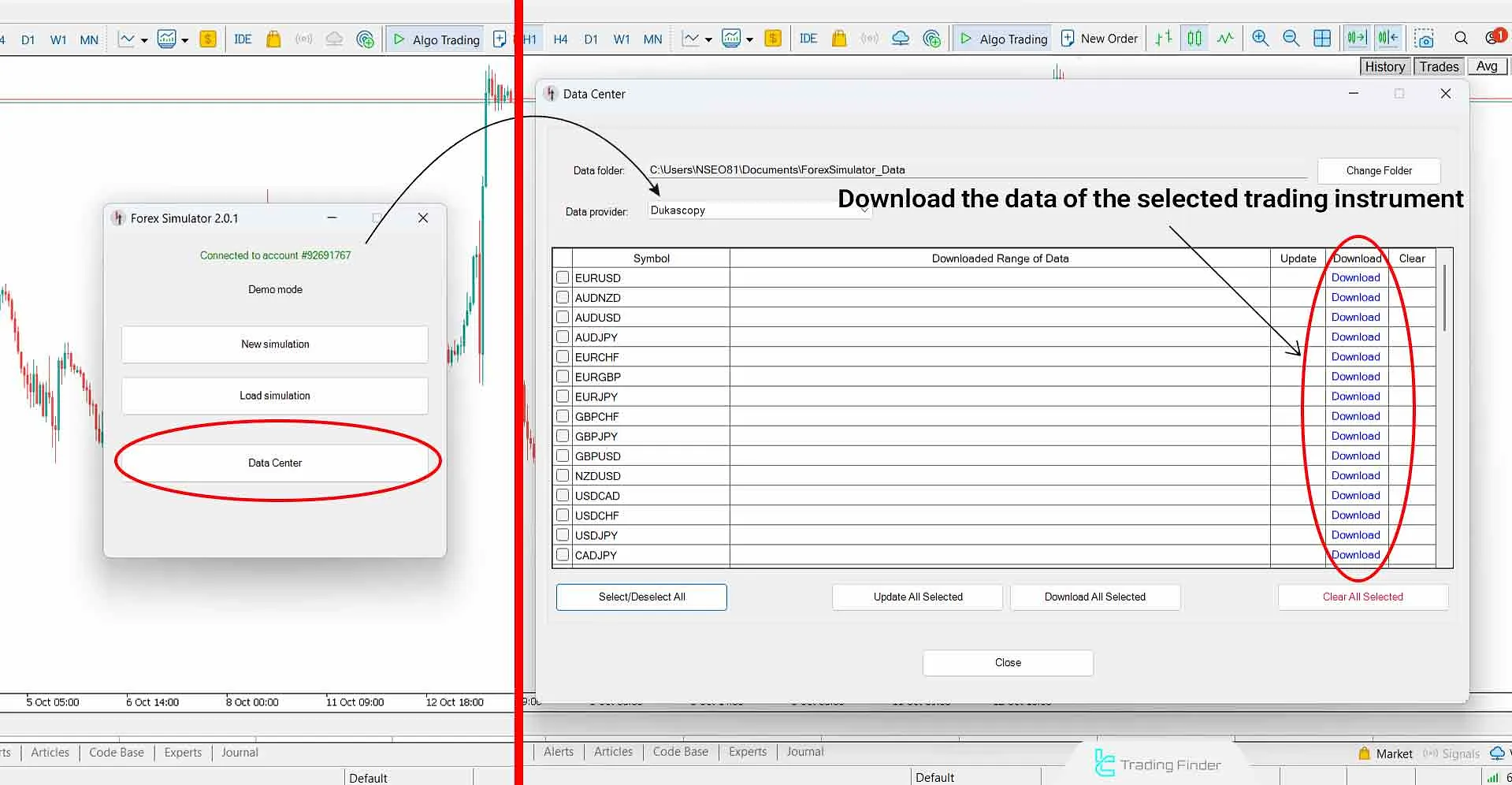Open the Journal tab

click(x=804, y=751)
